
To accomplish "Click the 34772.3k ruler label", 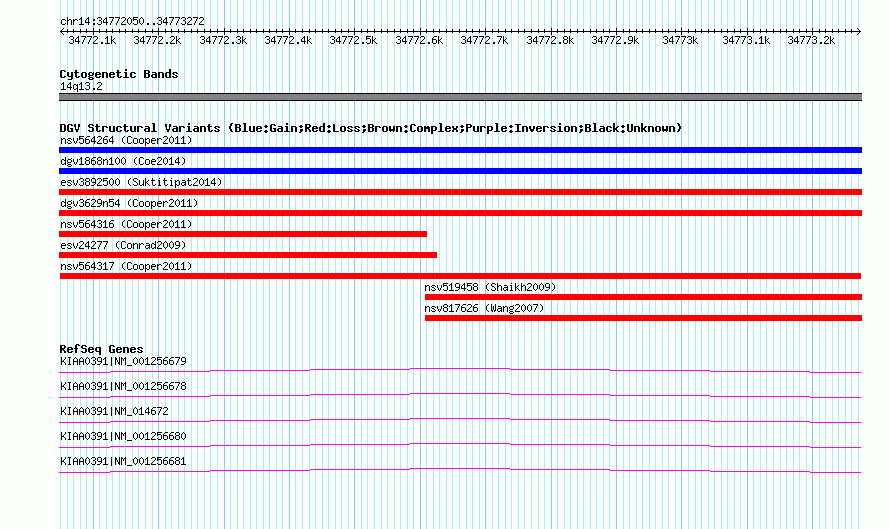I will click(223, 40).
